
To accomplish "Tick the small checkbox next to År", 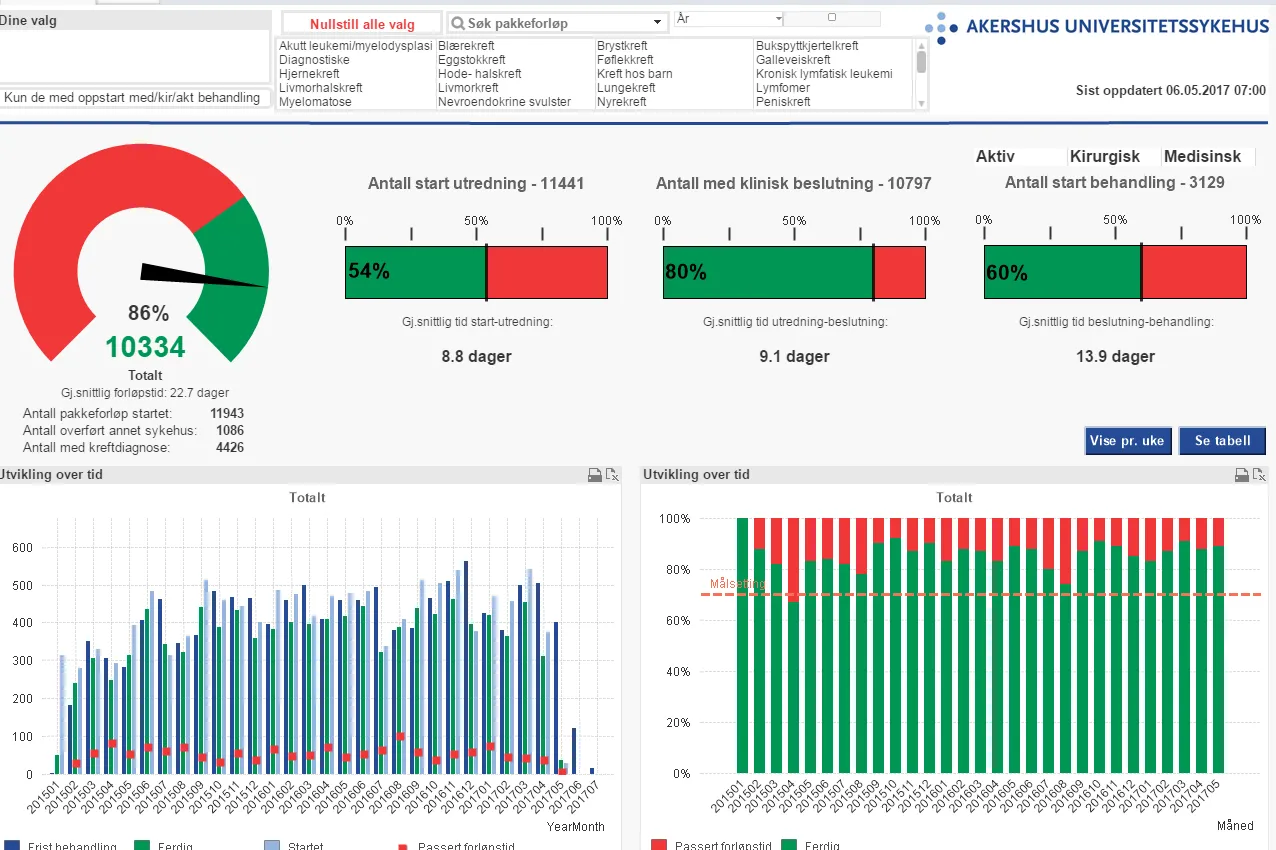I will pyautogui.click(x=831, y=18).
